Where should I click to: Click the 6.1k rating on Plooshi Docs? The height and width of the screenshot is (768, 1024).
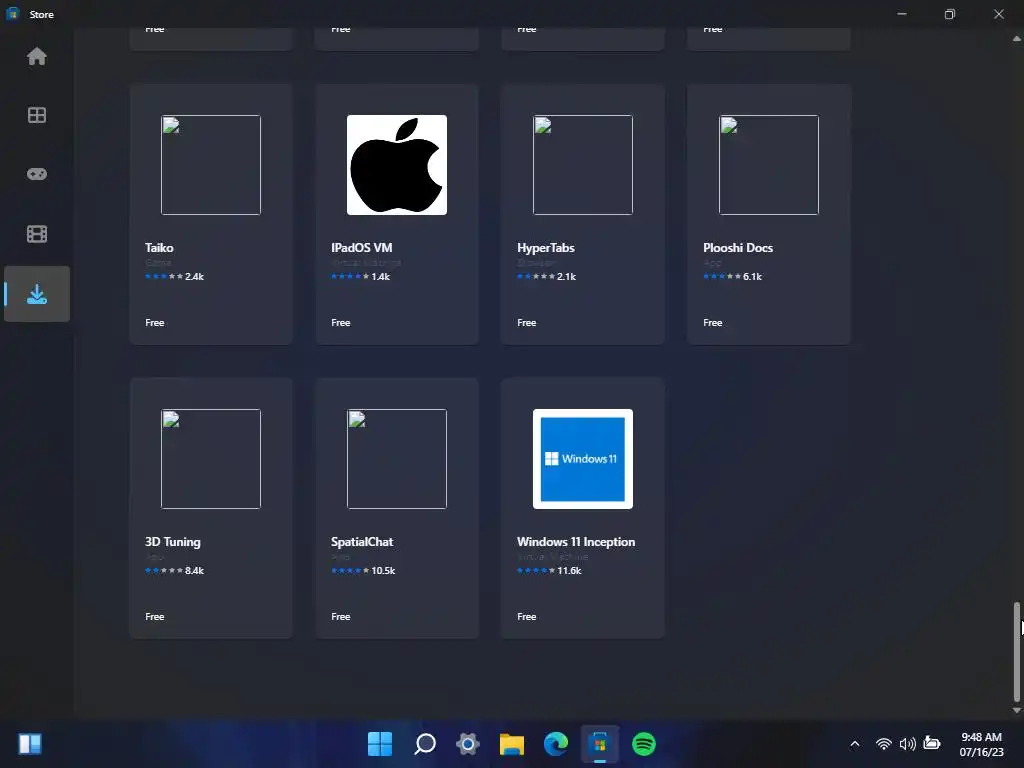752,277
